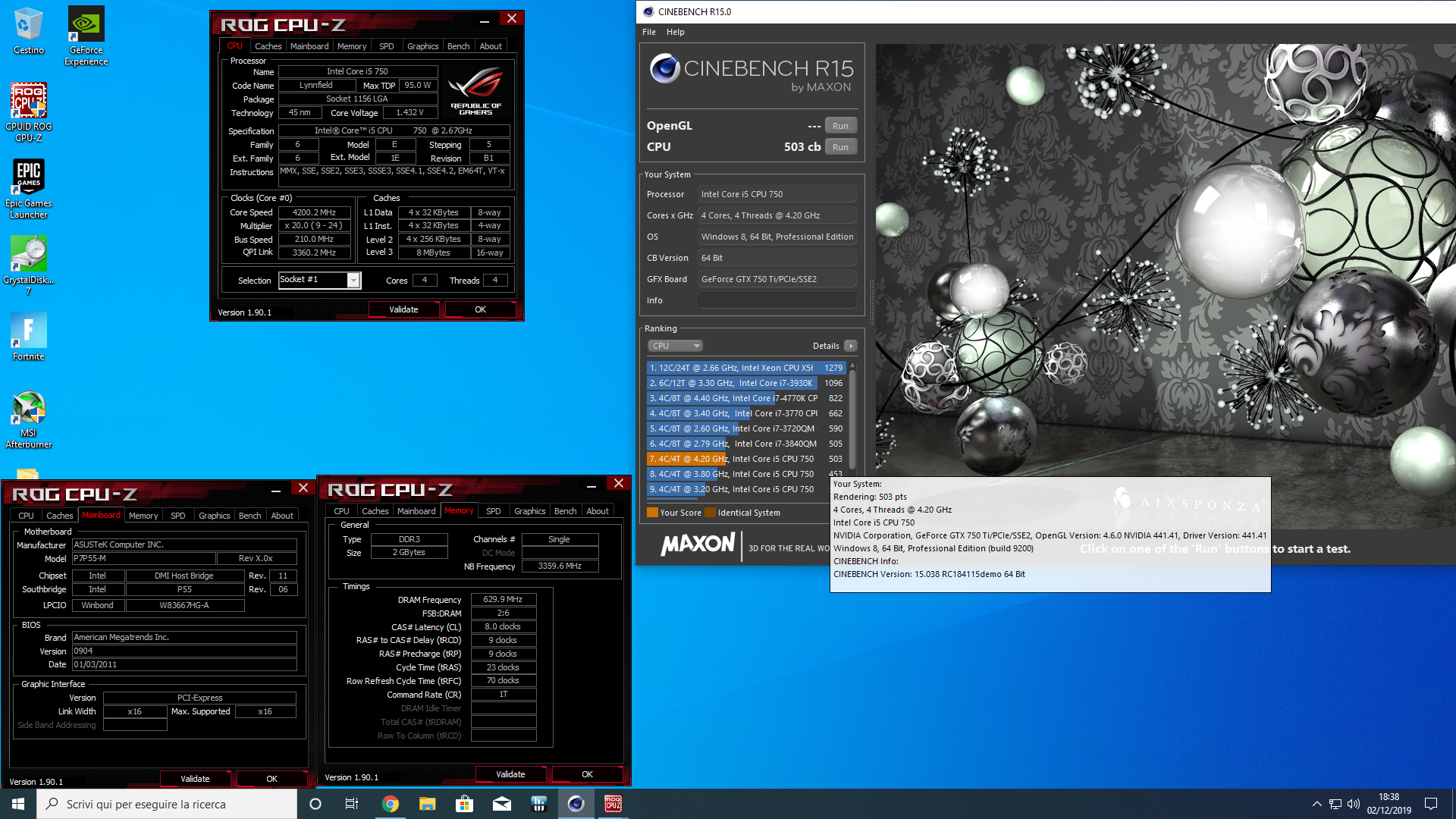
Task: Run the CPU benchmark
Action: 840,147
